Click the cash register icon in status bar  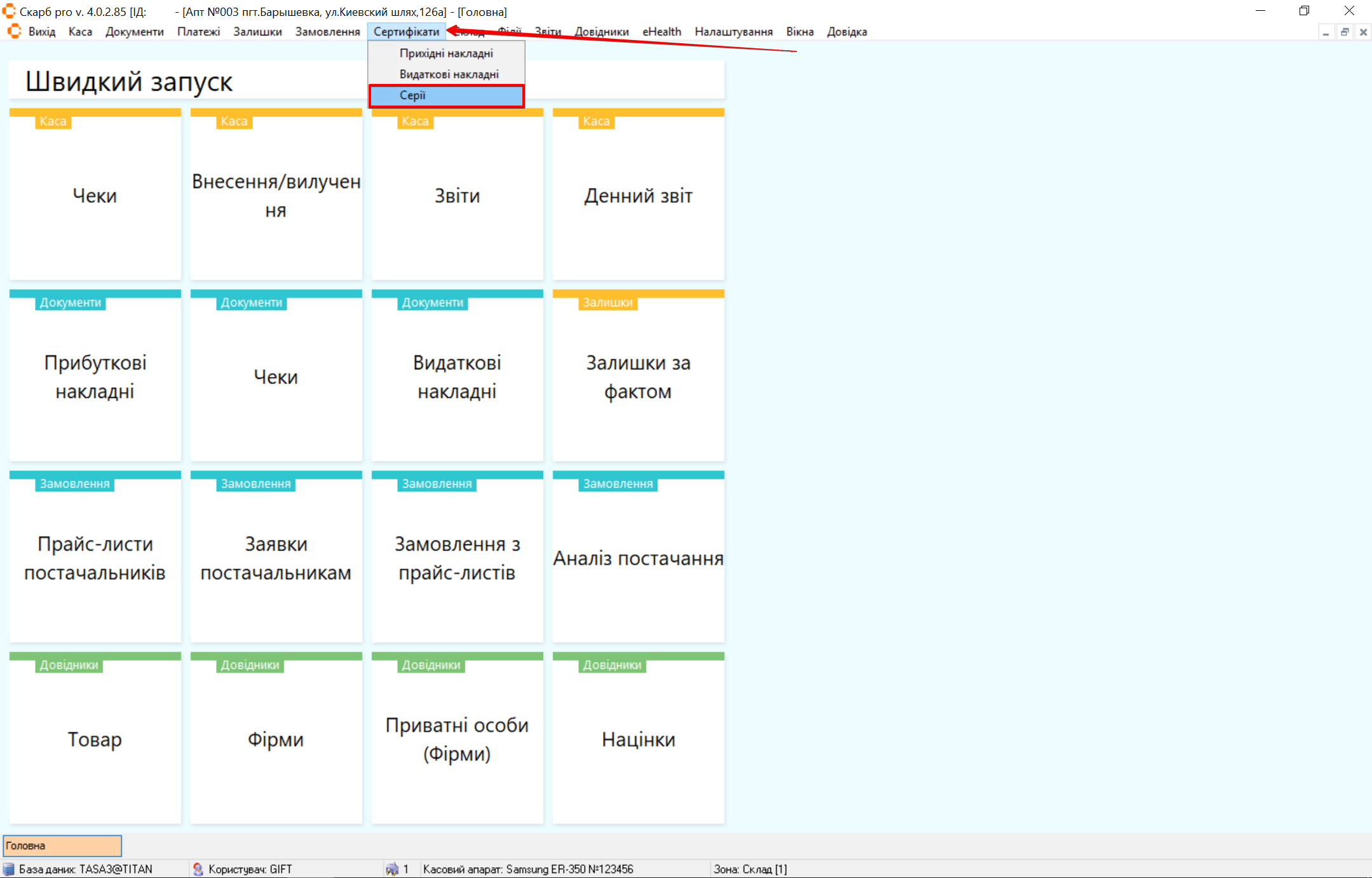point(392,868)
